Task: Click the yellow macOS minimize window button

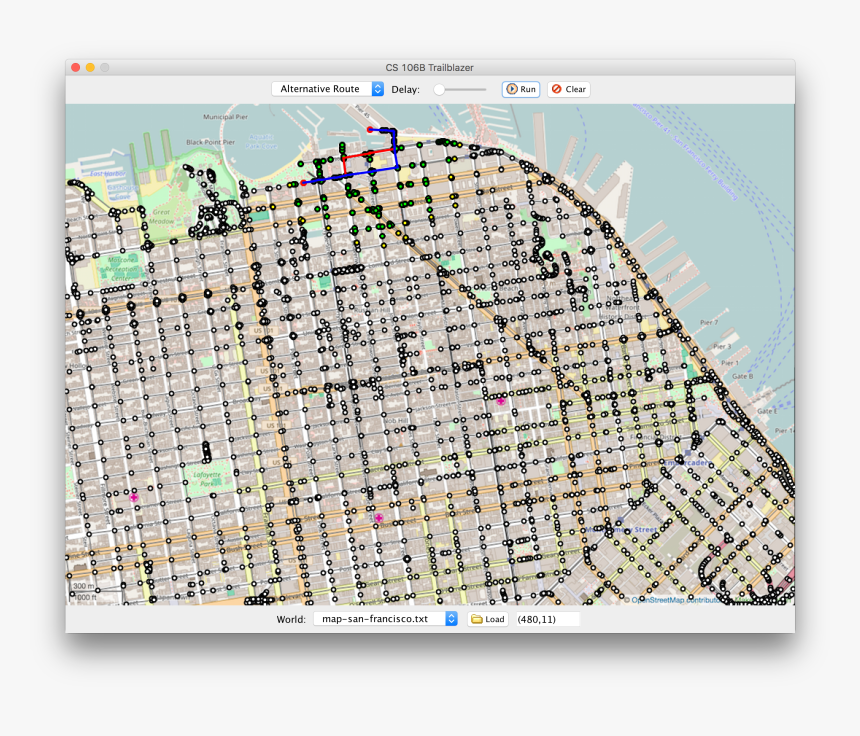Action: (90, 67)
